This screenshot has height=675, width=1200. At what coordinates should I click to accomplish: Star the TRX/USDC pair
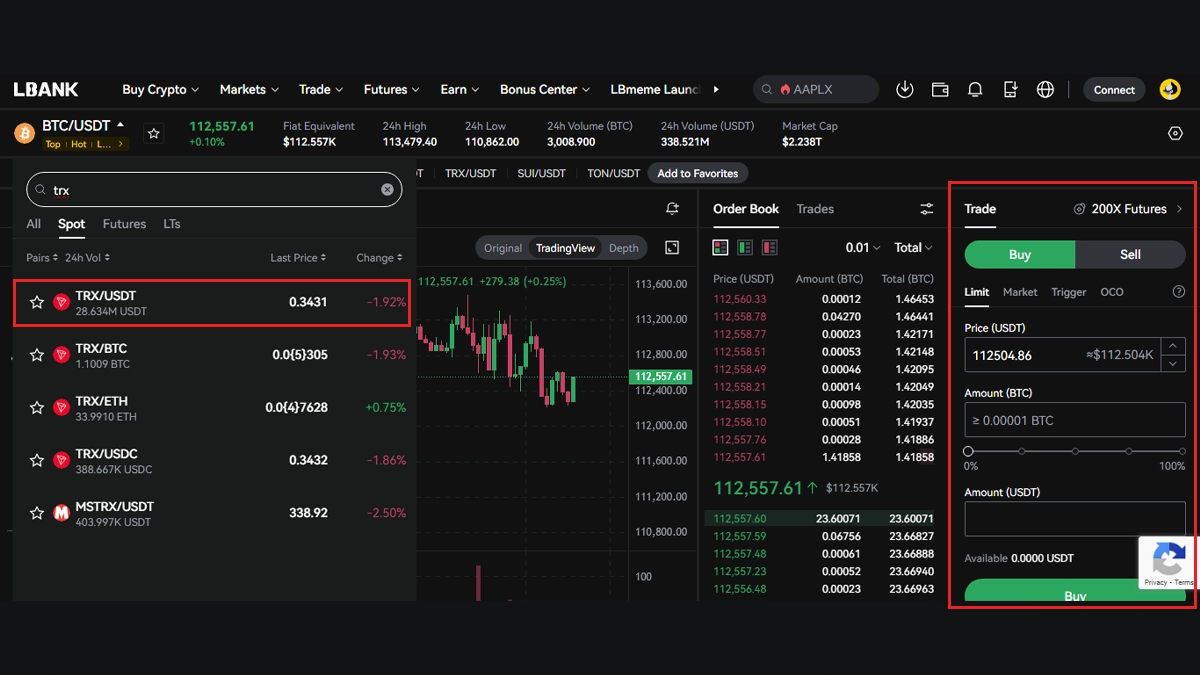(x=37, y=460)
